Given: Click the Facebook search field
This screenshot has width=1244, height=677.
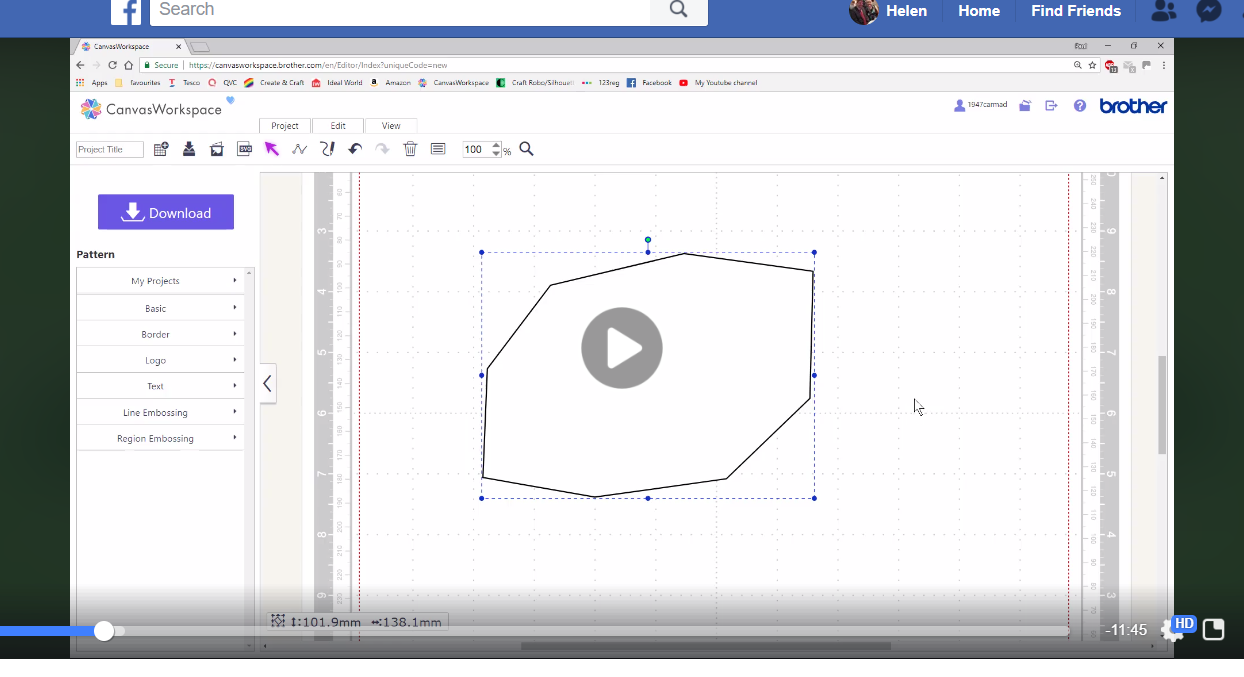Looking at the screenshot, I should pos(400,10).
